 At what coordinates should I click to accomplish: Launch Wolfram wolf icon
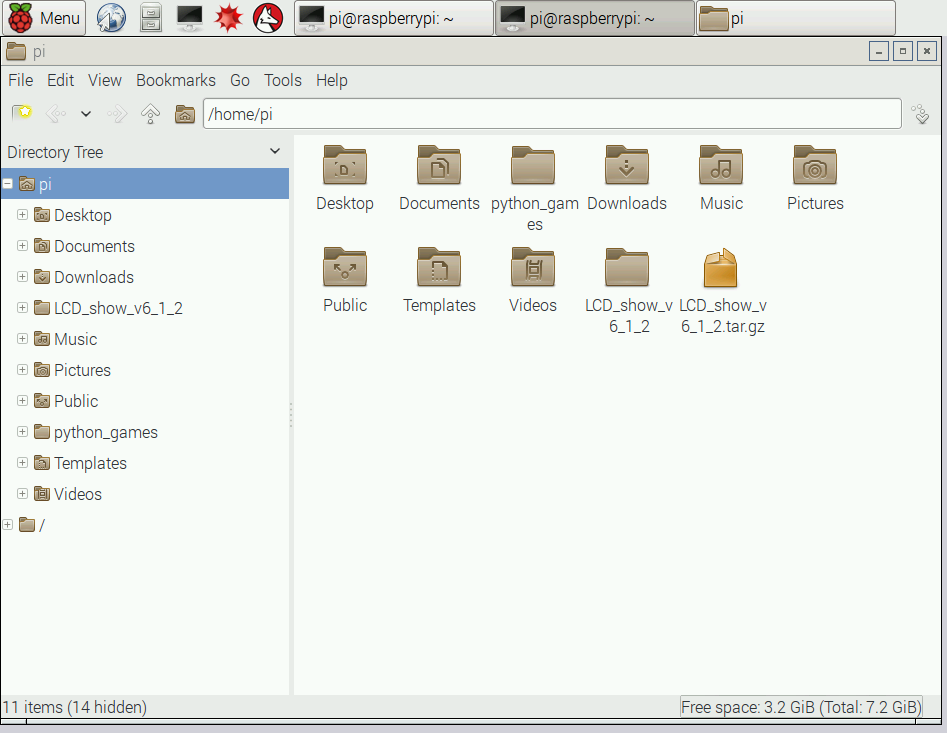pos(268,18)
